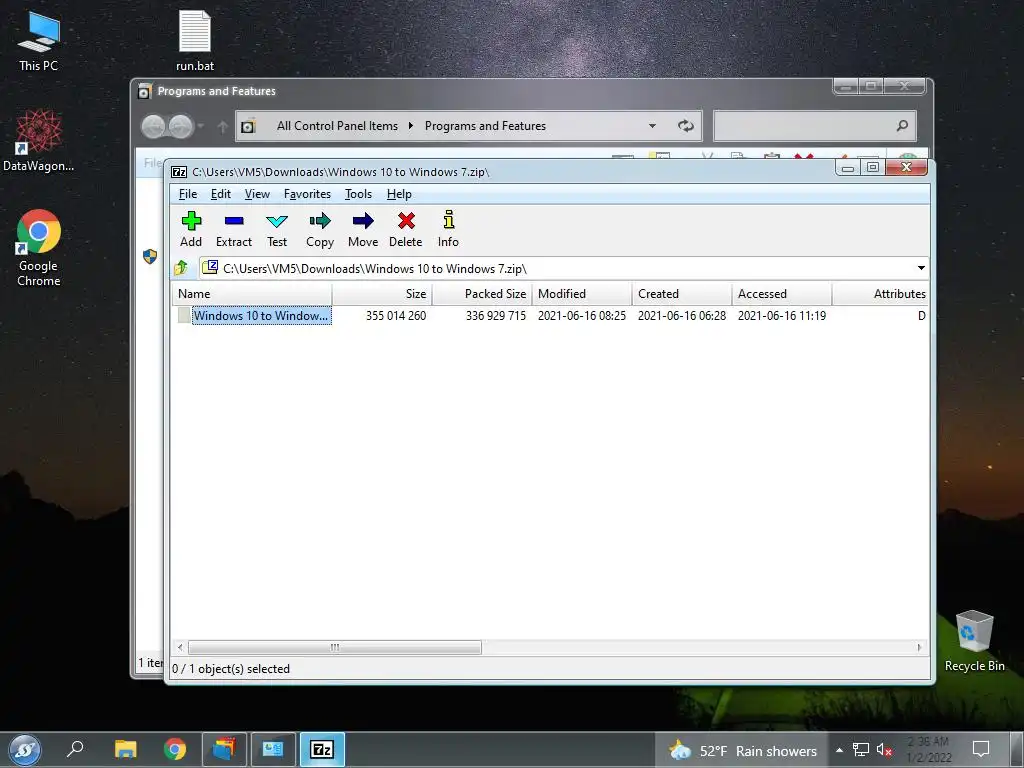The image size is (1024, 768).
Task: Click the modified date 2021-06-16 08:25
Action: click(x=582, y=315)
